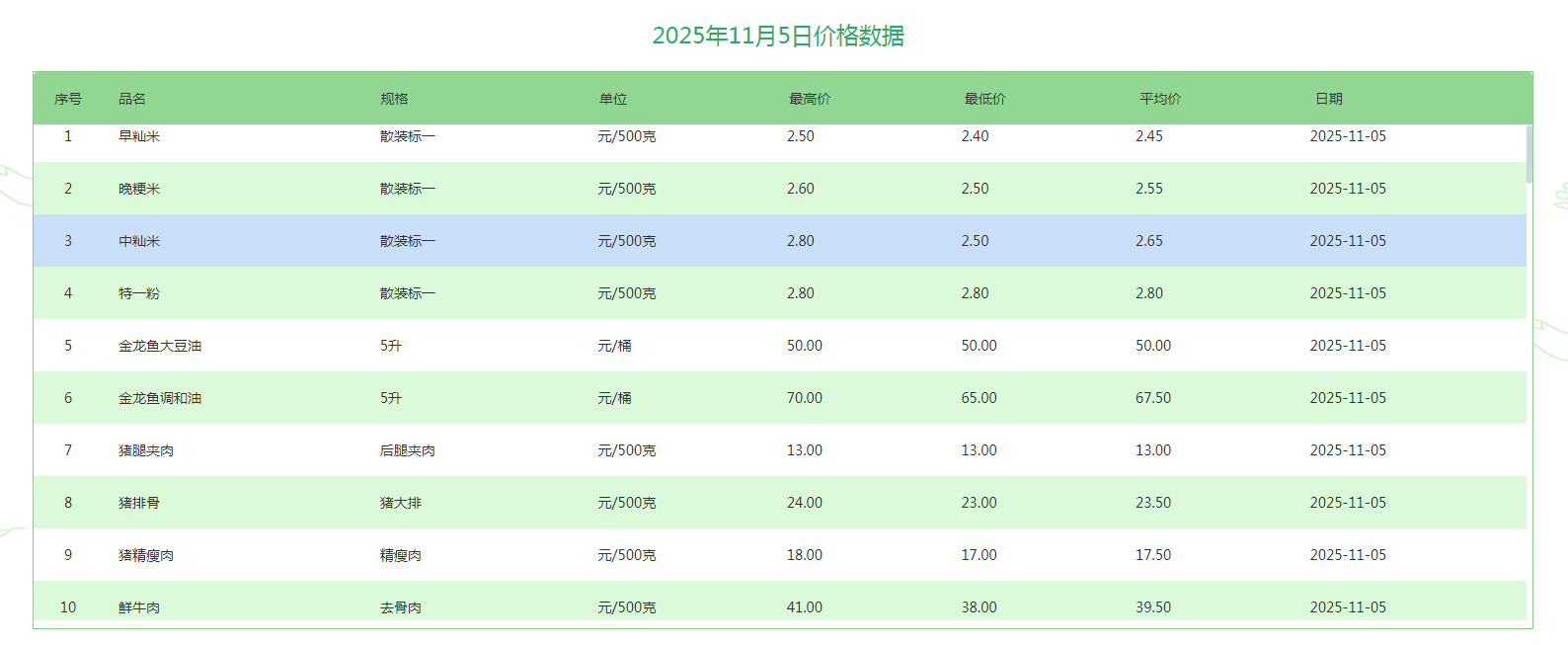Click the 最低价 column header
The width and height of the screenshot is (1568, 645).
[984, 99]
